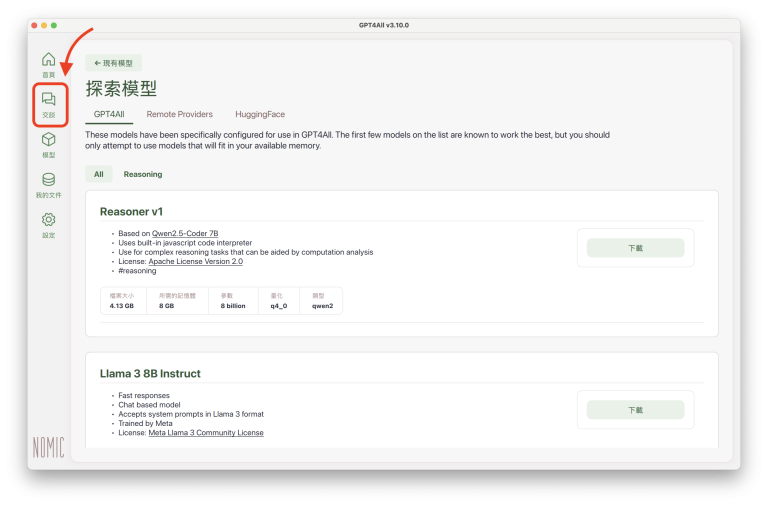Click the Llama 3 8B Instruct title

pos(150,374)
